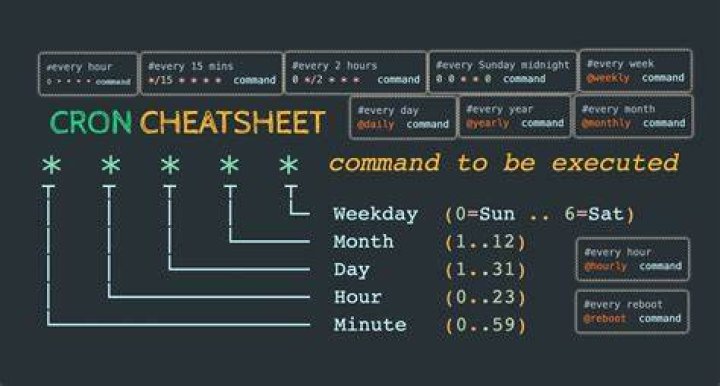Click the "@weekly" shortcut keyword
Screen dimensions: 720x386
pos(608,78)
